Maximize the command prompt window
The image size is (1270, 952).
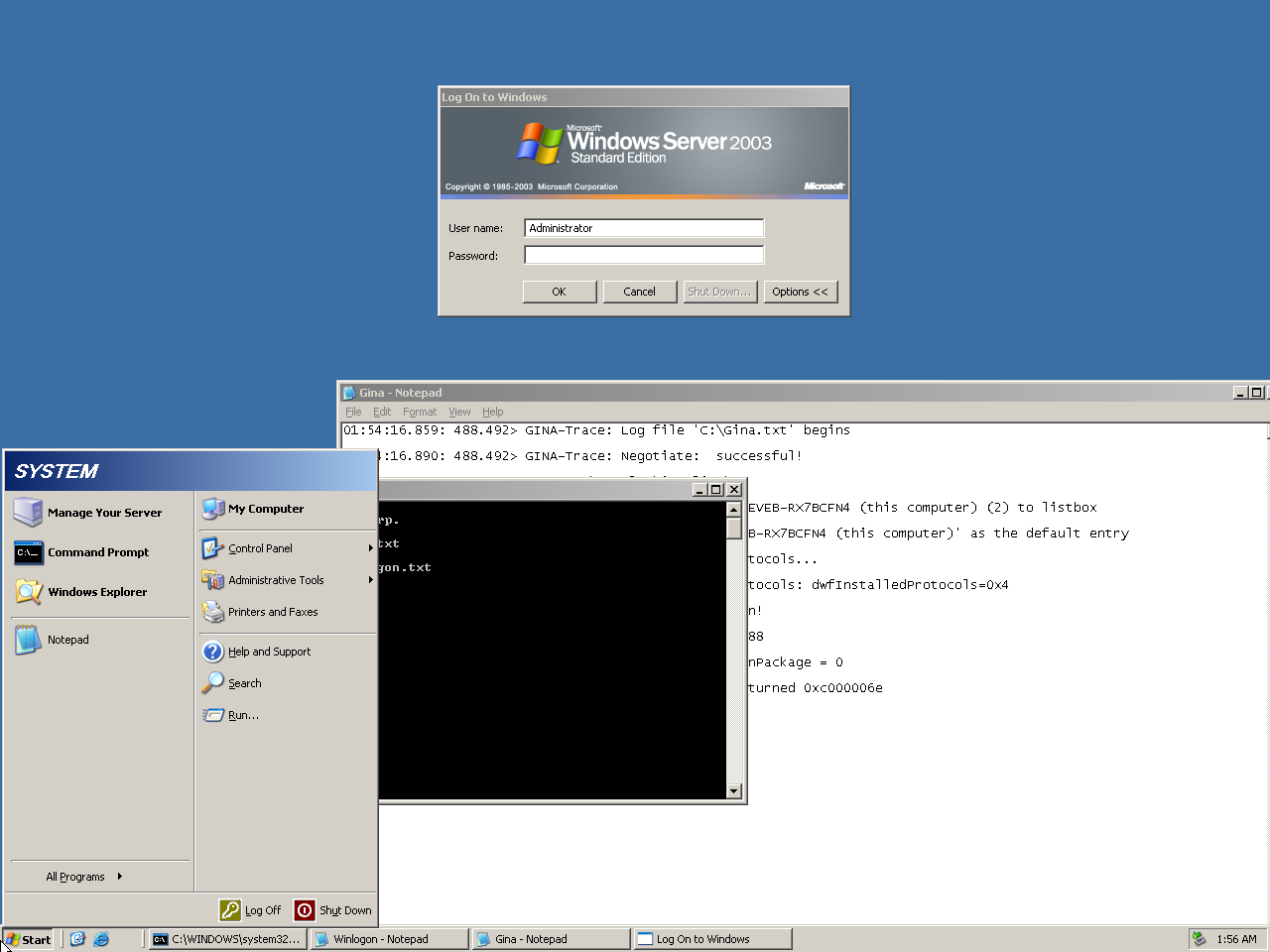click(716, 489)
